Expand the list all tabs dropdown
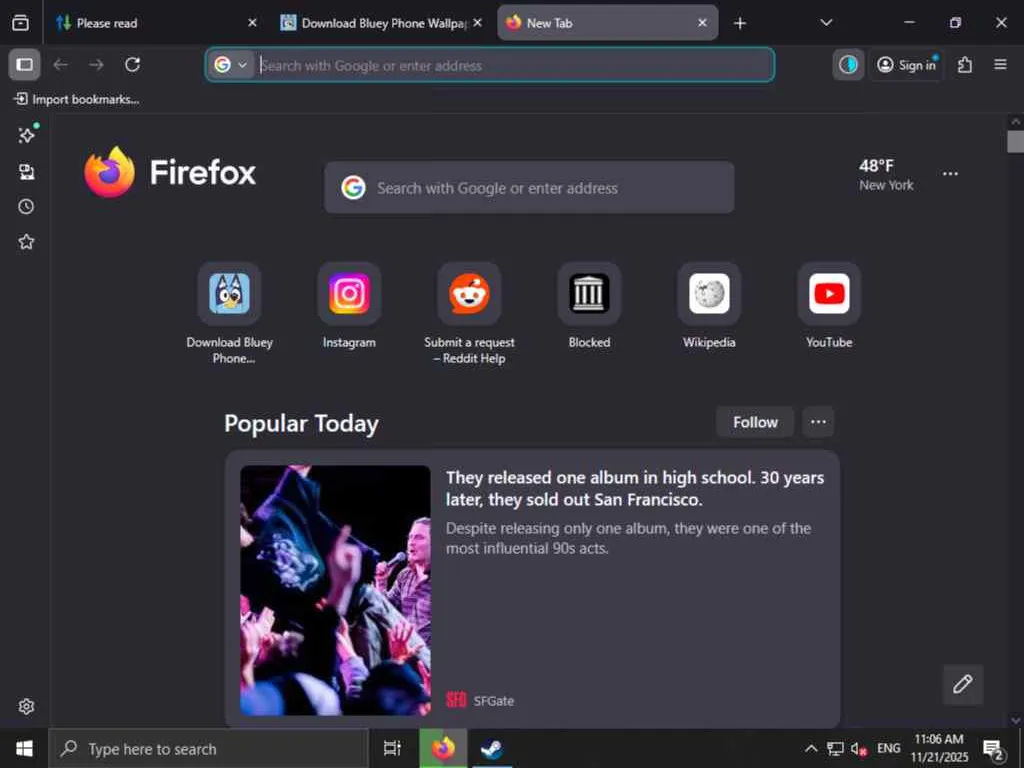Viewport: 1024px width, 768px height. [826, 23]
